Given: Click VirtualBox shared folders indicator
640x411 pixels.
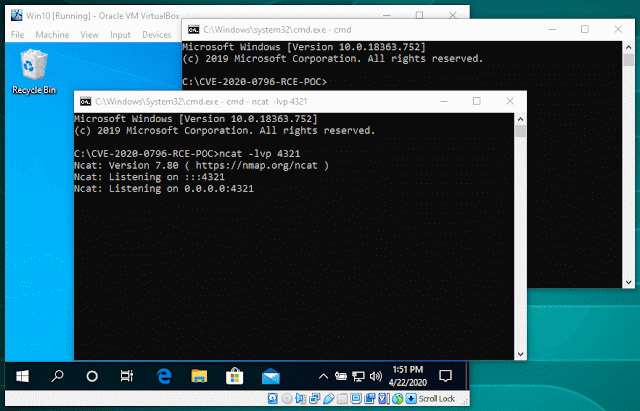Looking at the screenshot, I should pos(342,398).
